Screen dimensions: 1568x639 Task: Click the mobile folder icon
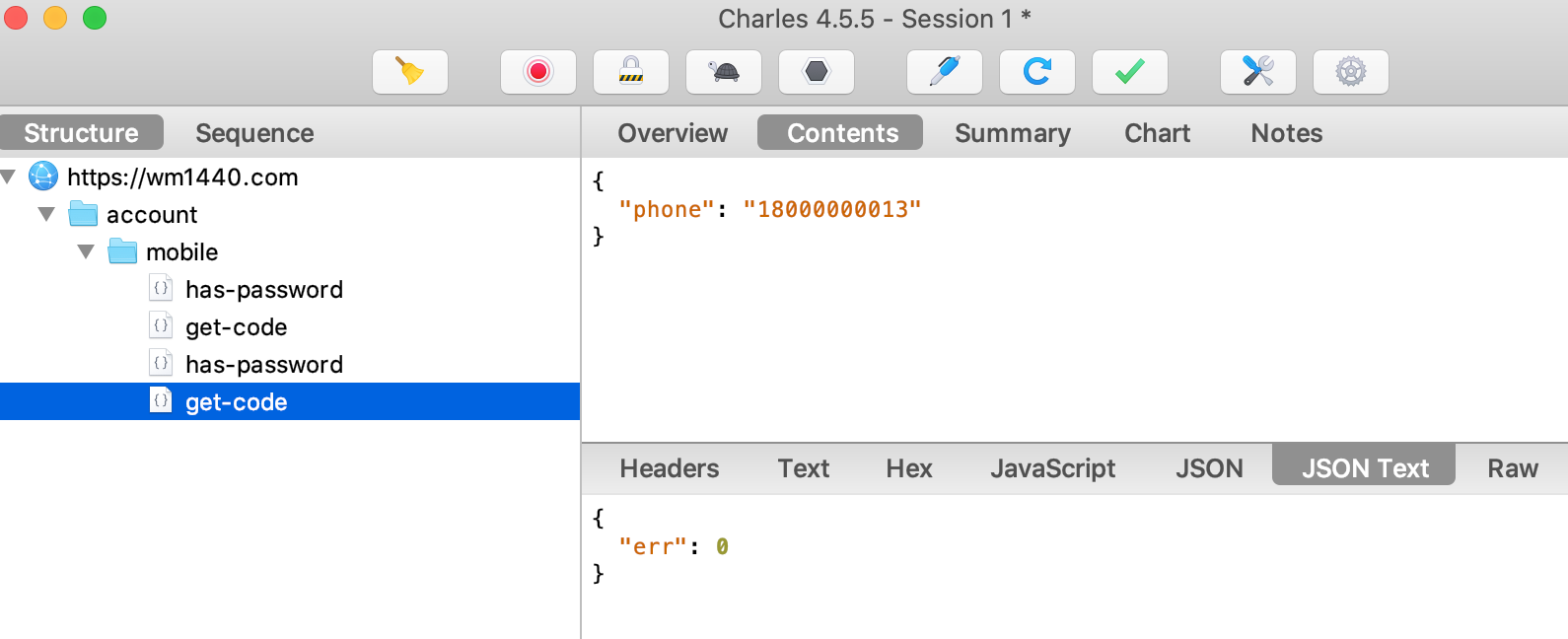point(122,251)
